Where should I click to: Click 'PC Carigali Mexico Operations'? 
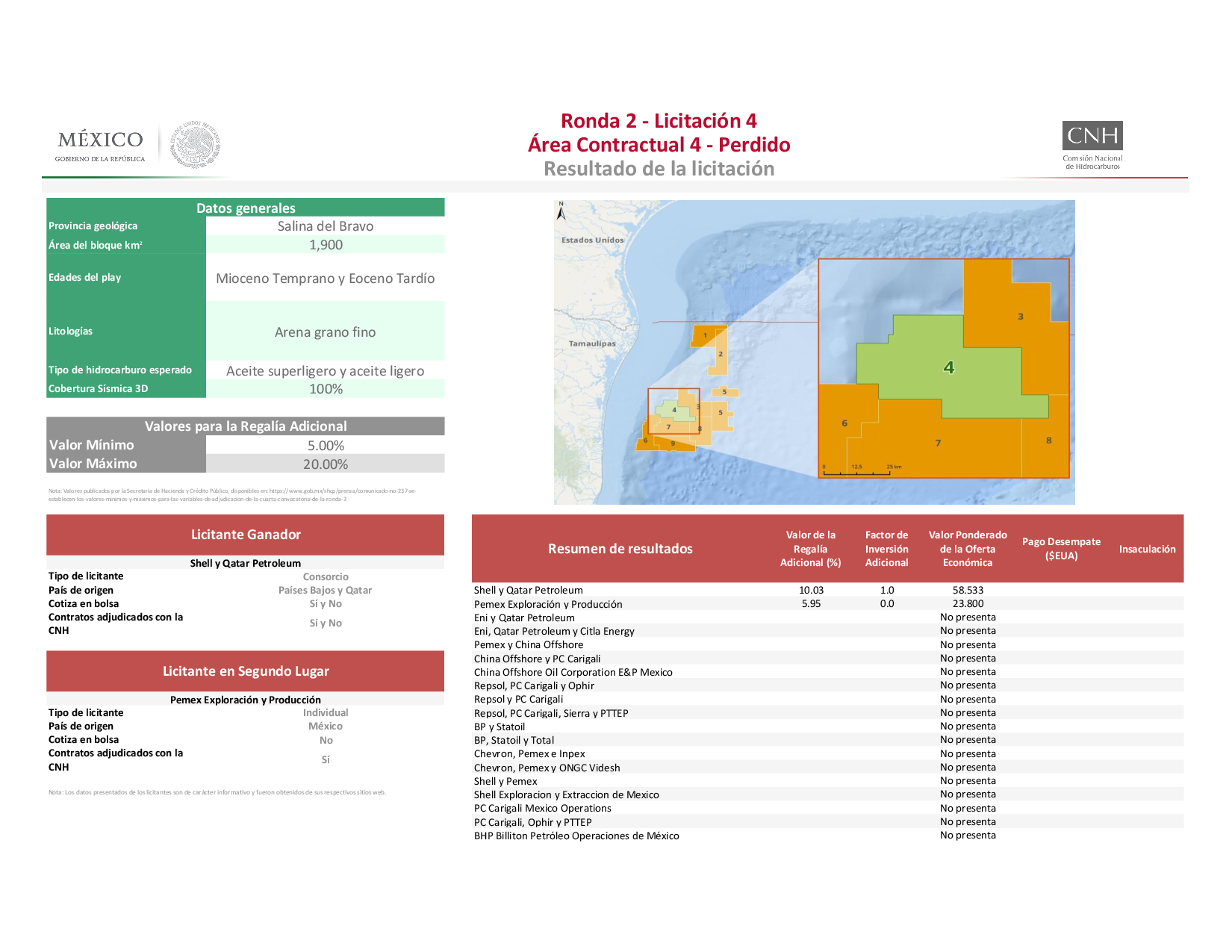[x=542, y=809]
